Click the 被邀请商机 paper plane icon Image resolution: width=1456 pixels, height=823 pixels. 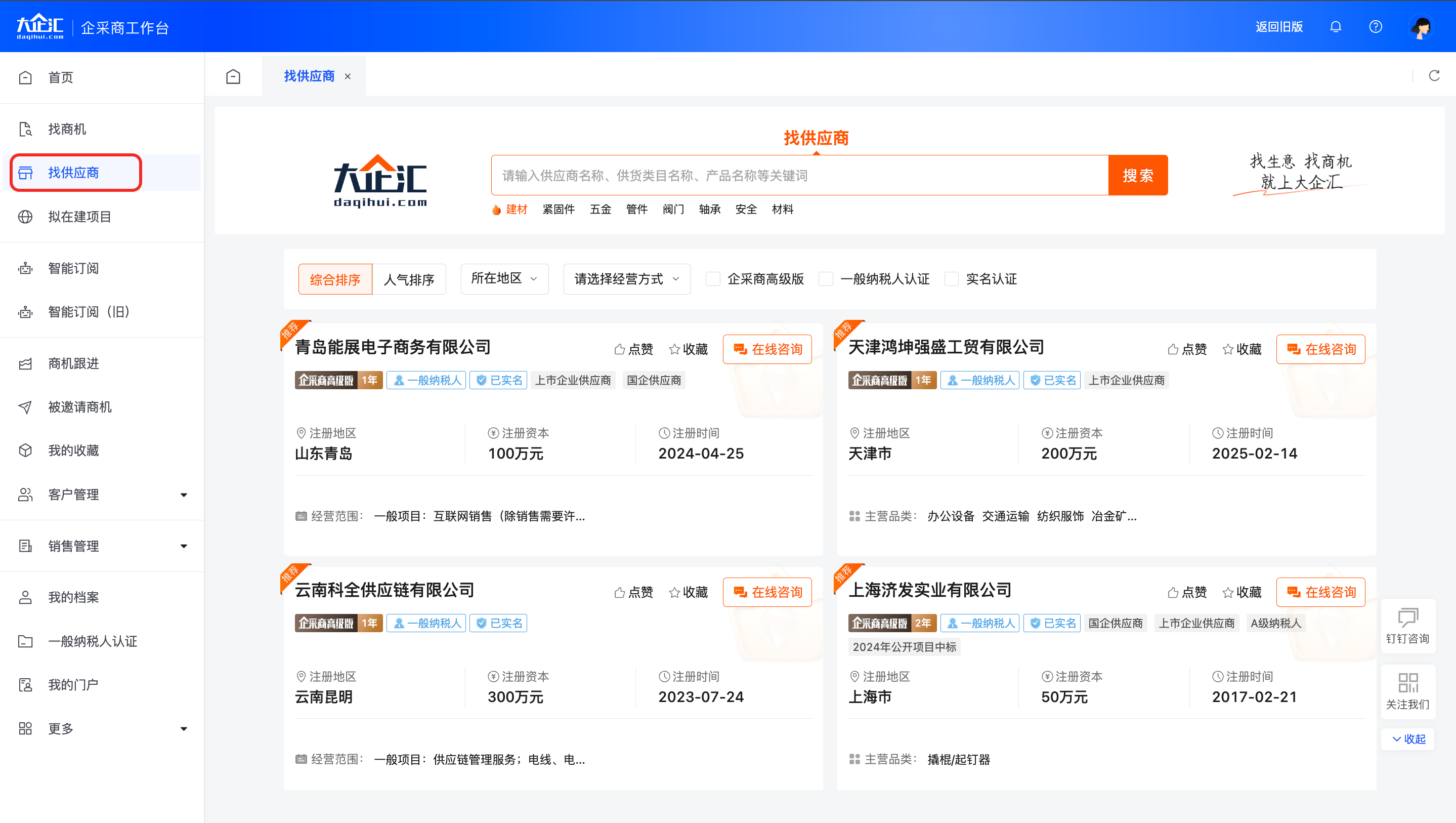[25, 407]
